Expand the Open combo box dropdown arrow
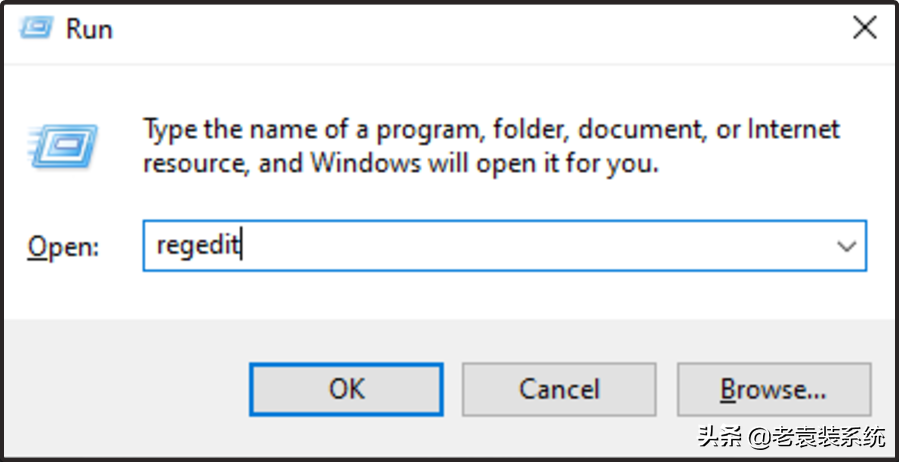The width and height of the screenshot is (899, 462). pos(846,246)
